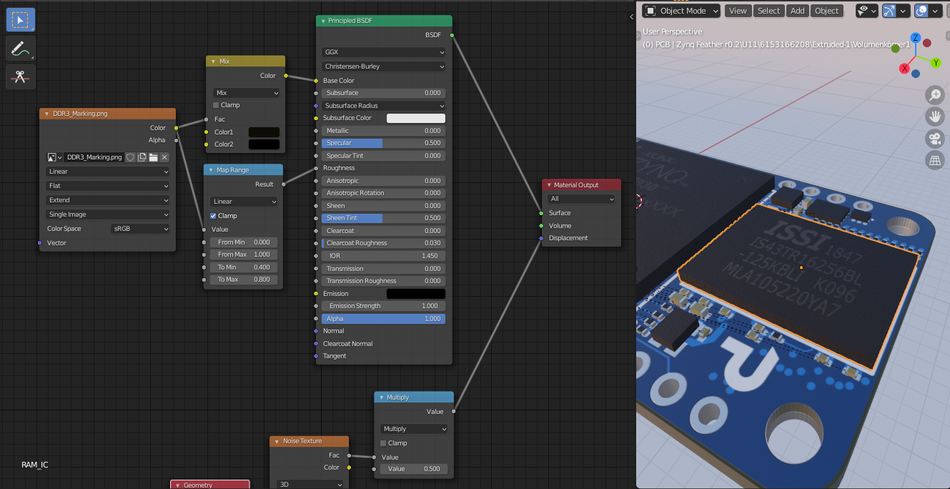Viewport: 950px width, 489px height.
Task: Click the Y axis on navigation gizmo
Action: click(x=935, y=62)
